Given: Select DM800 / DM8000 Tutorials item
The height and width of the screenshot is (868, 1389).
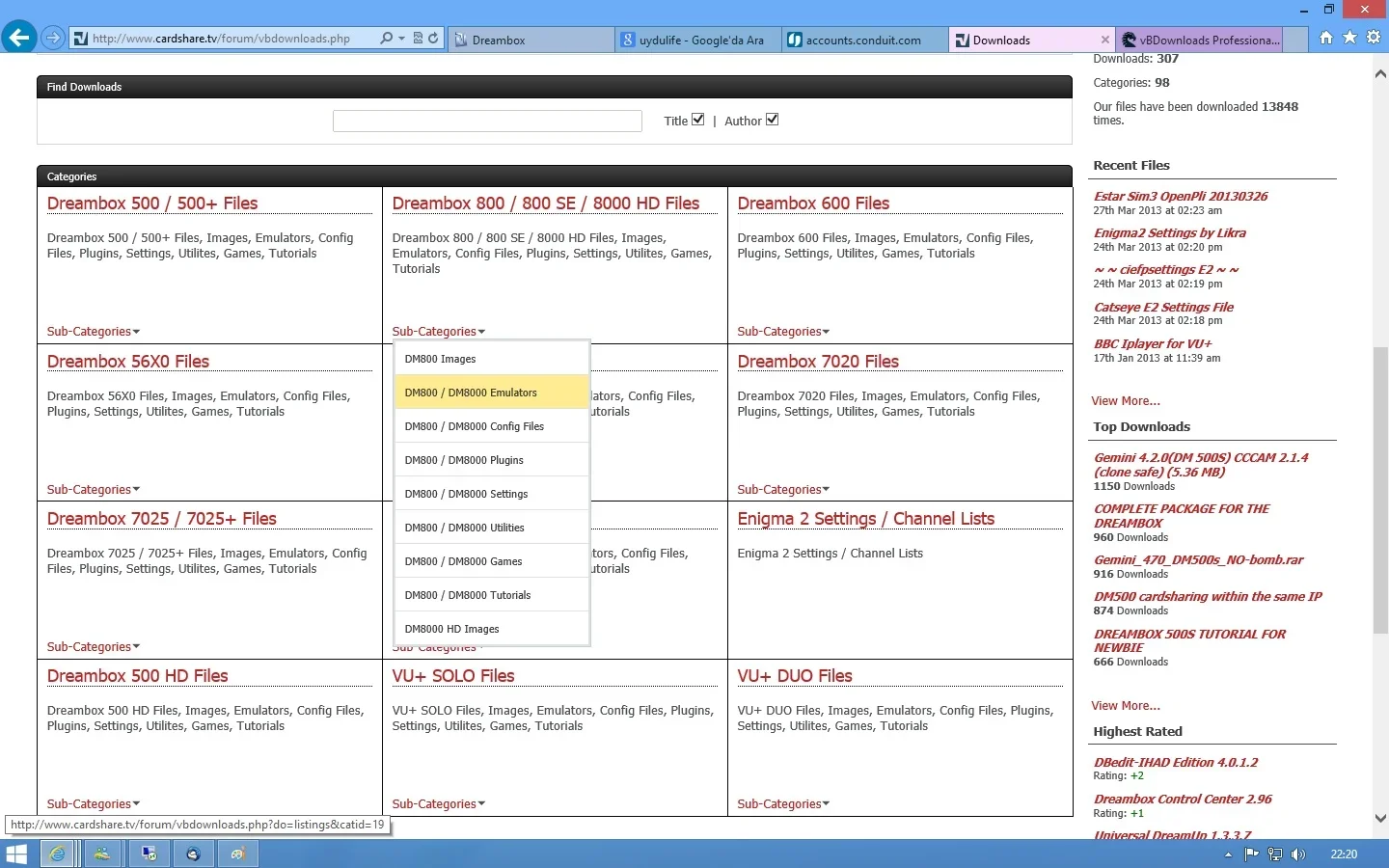Looking at the screenshot, I should click(x=492, y=595).
